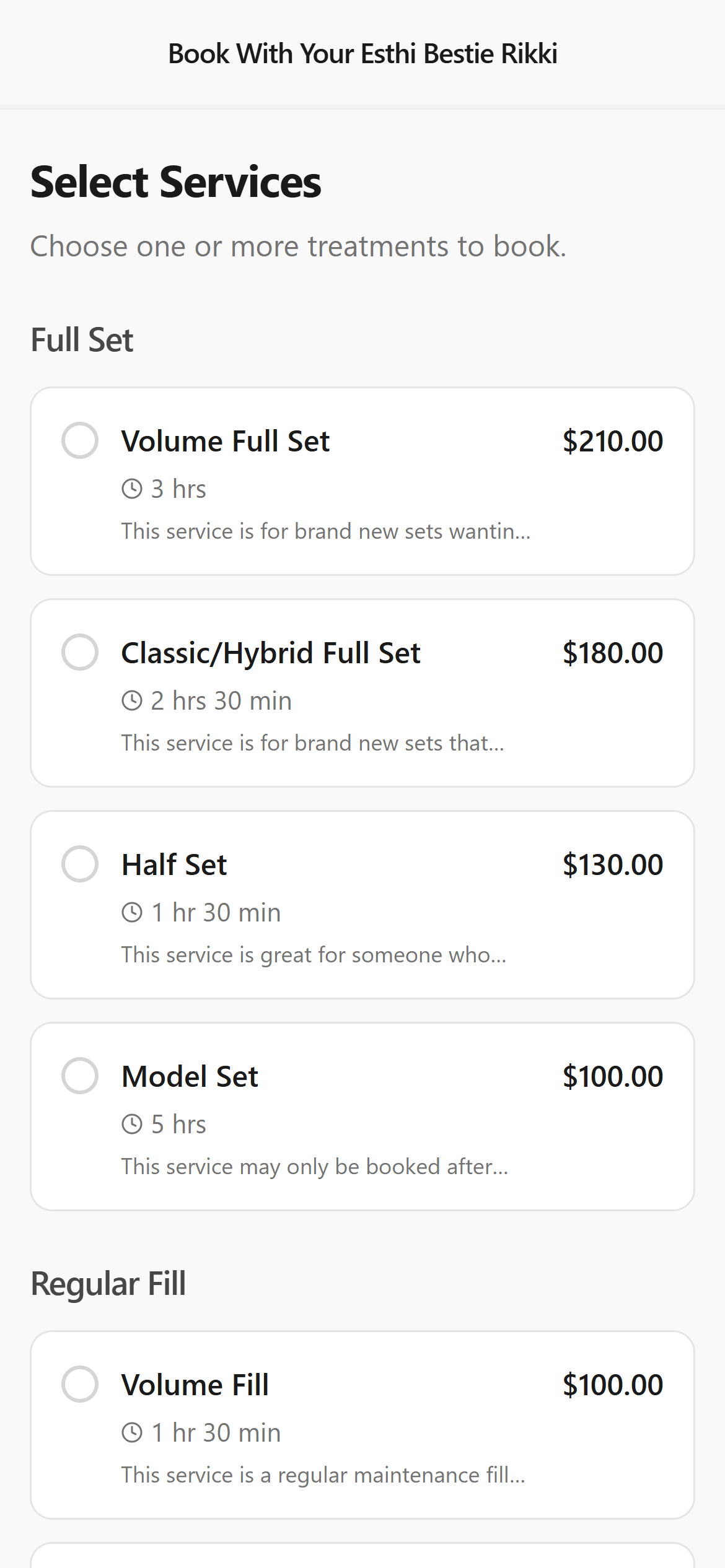The height and width of the screenshot is (1568, 725).
Task: Click the Volume Full Set title
Action: (226, 442)
